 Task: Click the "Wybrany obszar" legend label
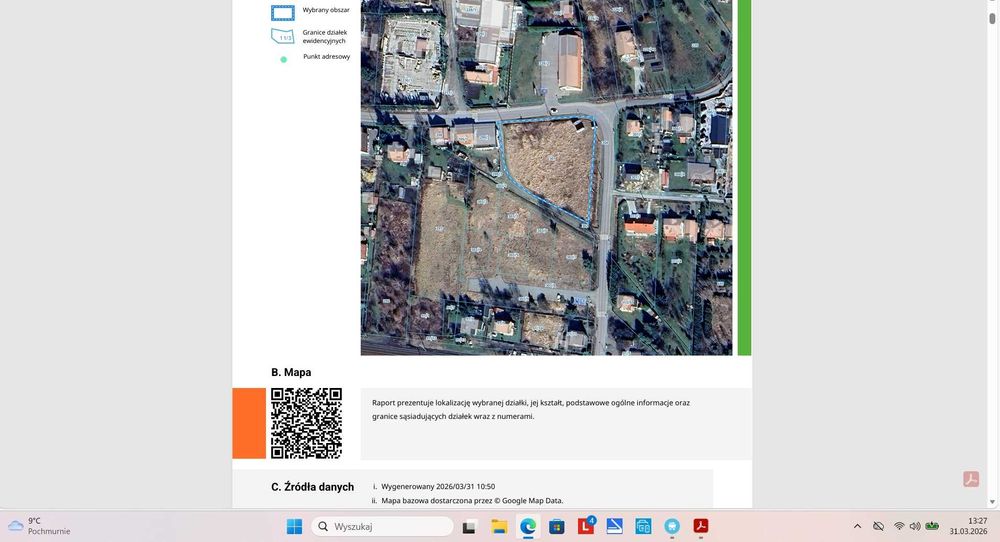(x=326, y=10)
